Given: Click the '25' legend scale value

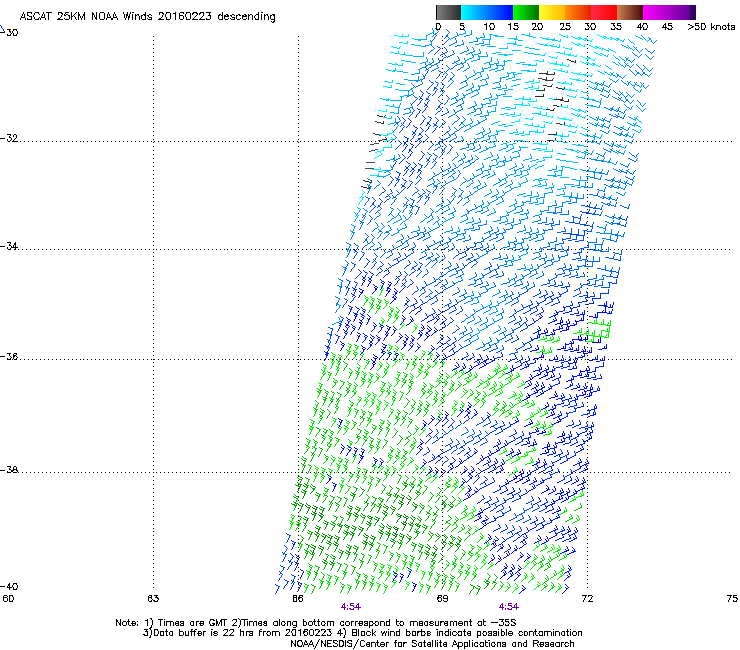Looking at the screenshot, I should click(565, 27).
